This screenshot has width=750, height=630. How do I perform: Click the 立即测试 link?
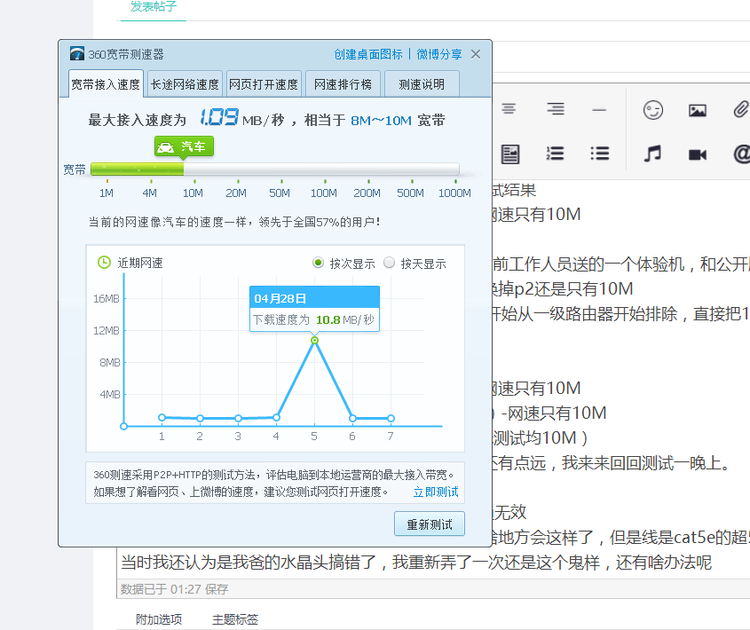click(436, 492)
